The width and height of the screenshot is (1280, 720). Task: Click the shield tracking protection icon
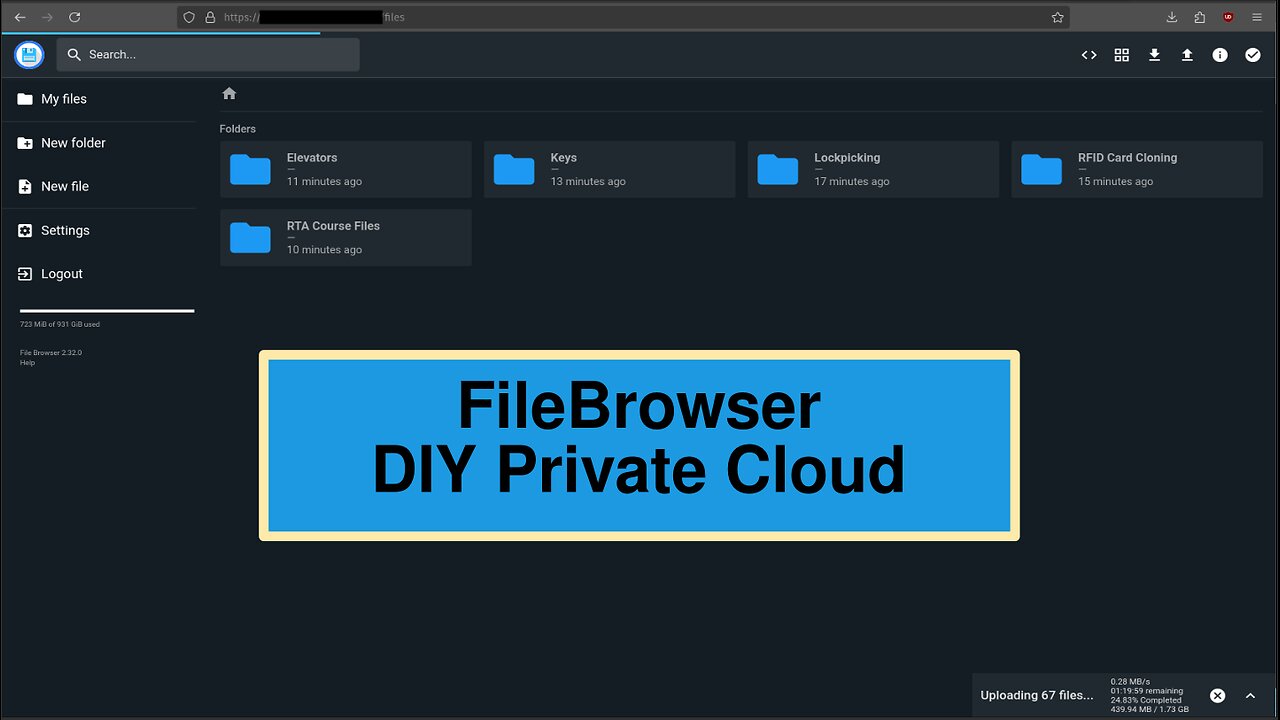(190, 17)
